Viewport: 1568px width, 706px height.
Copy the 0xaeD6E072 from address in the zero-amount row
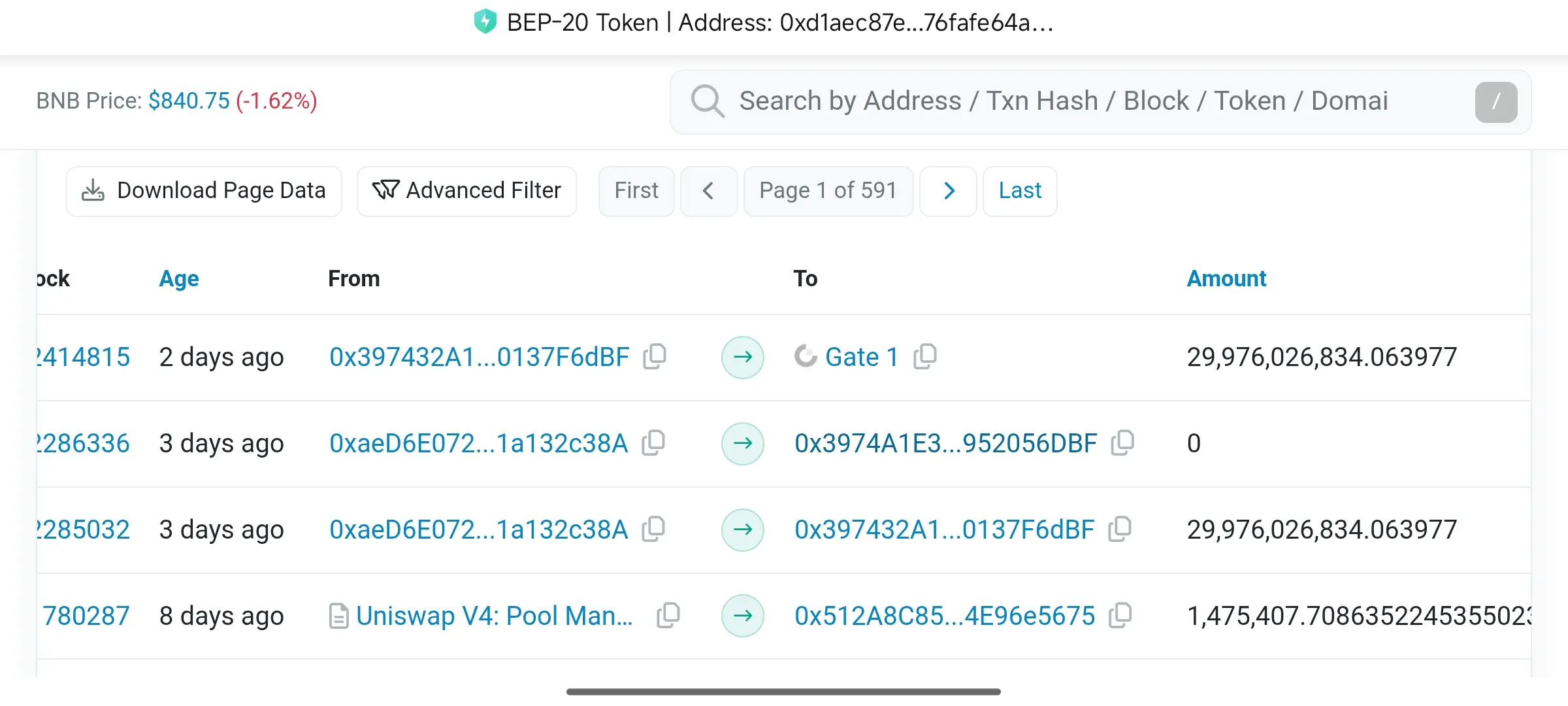pos(653,443)
